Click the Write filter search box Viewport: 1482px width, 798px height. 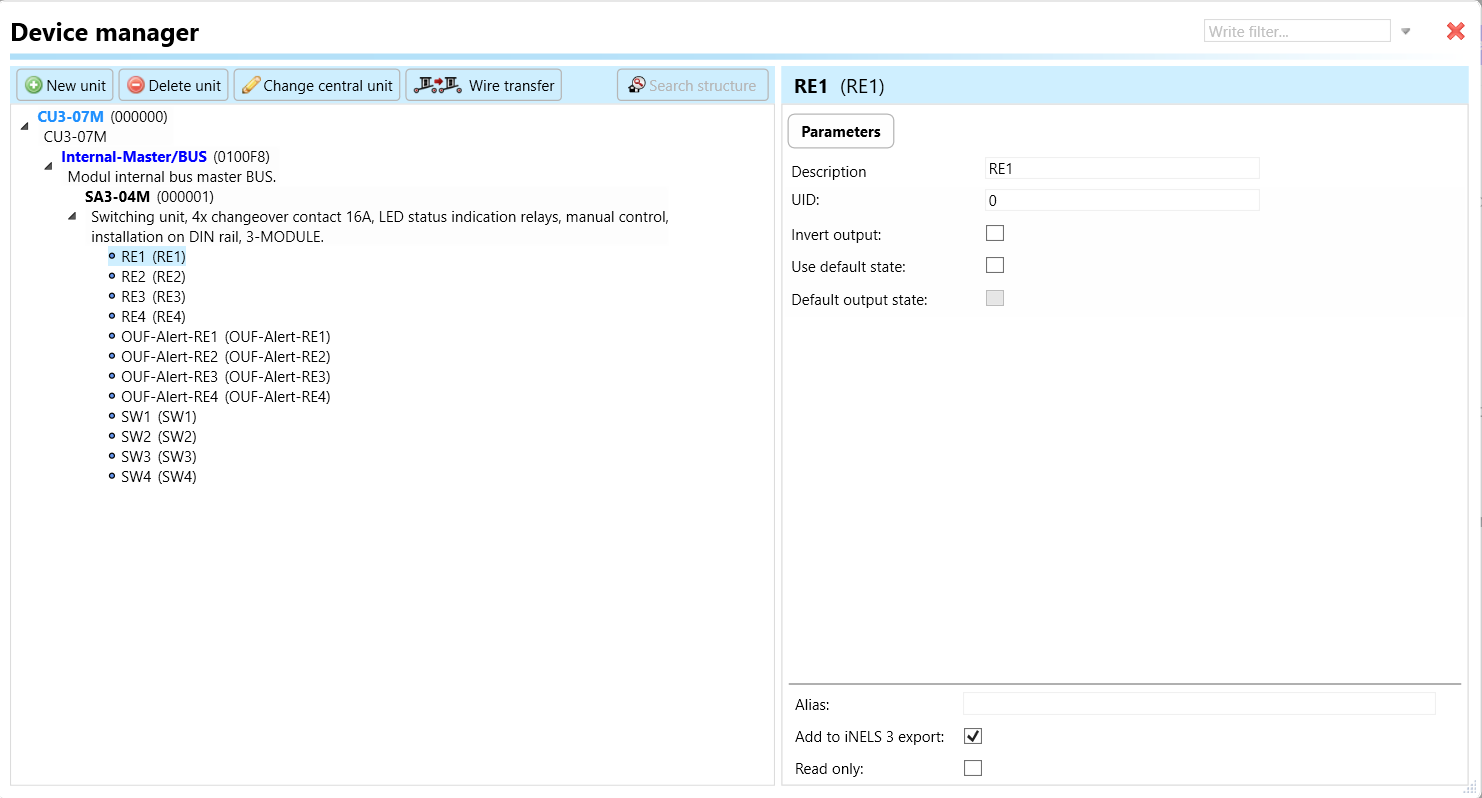click(1296, 31)
